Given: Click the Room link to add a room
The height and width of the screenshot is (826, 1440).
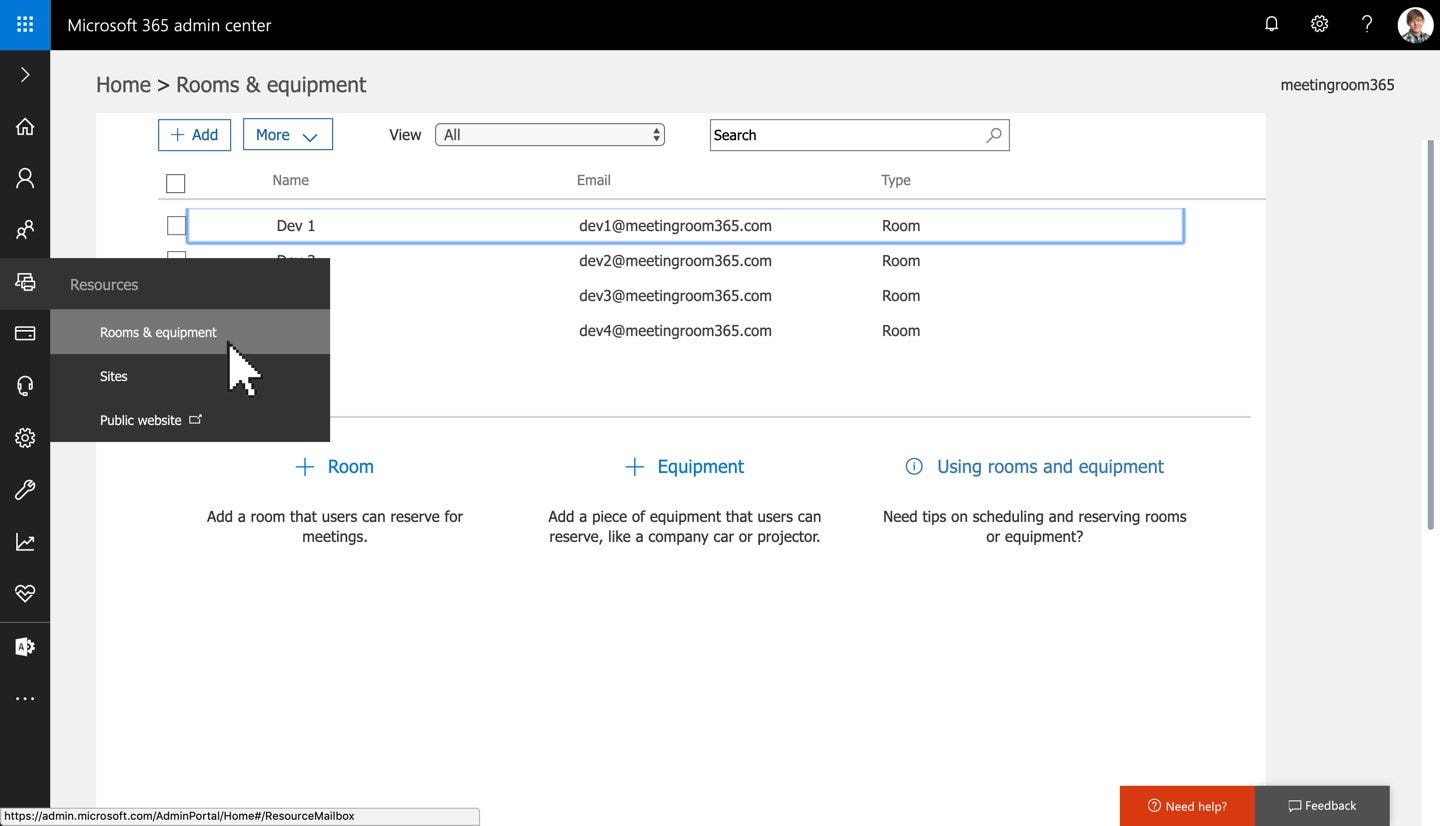Looking at the screenshot, I should [350, 466].
